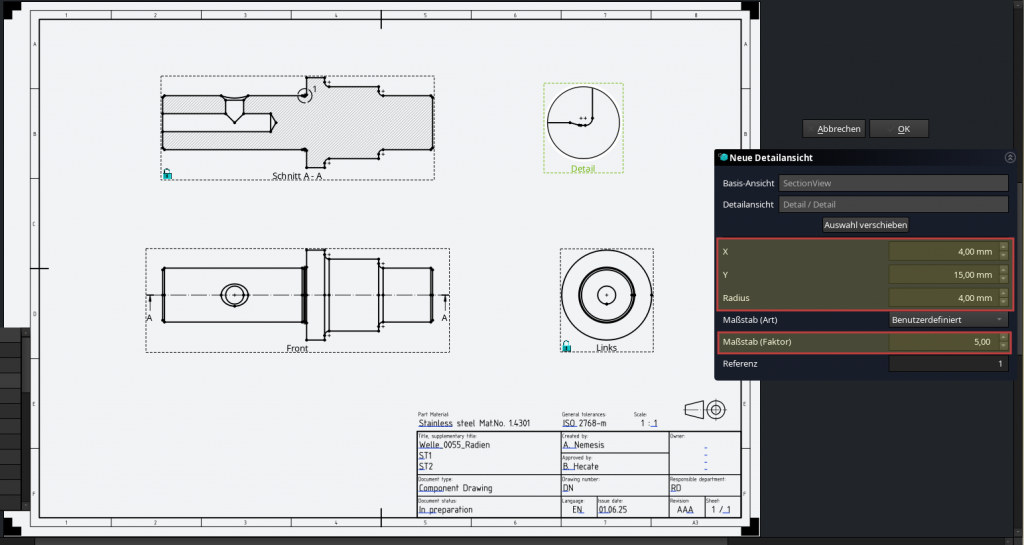Select the green Detail view circle
This screenshot has height=545, width=1024.
(583, 120)
